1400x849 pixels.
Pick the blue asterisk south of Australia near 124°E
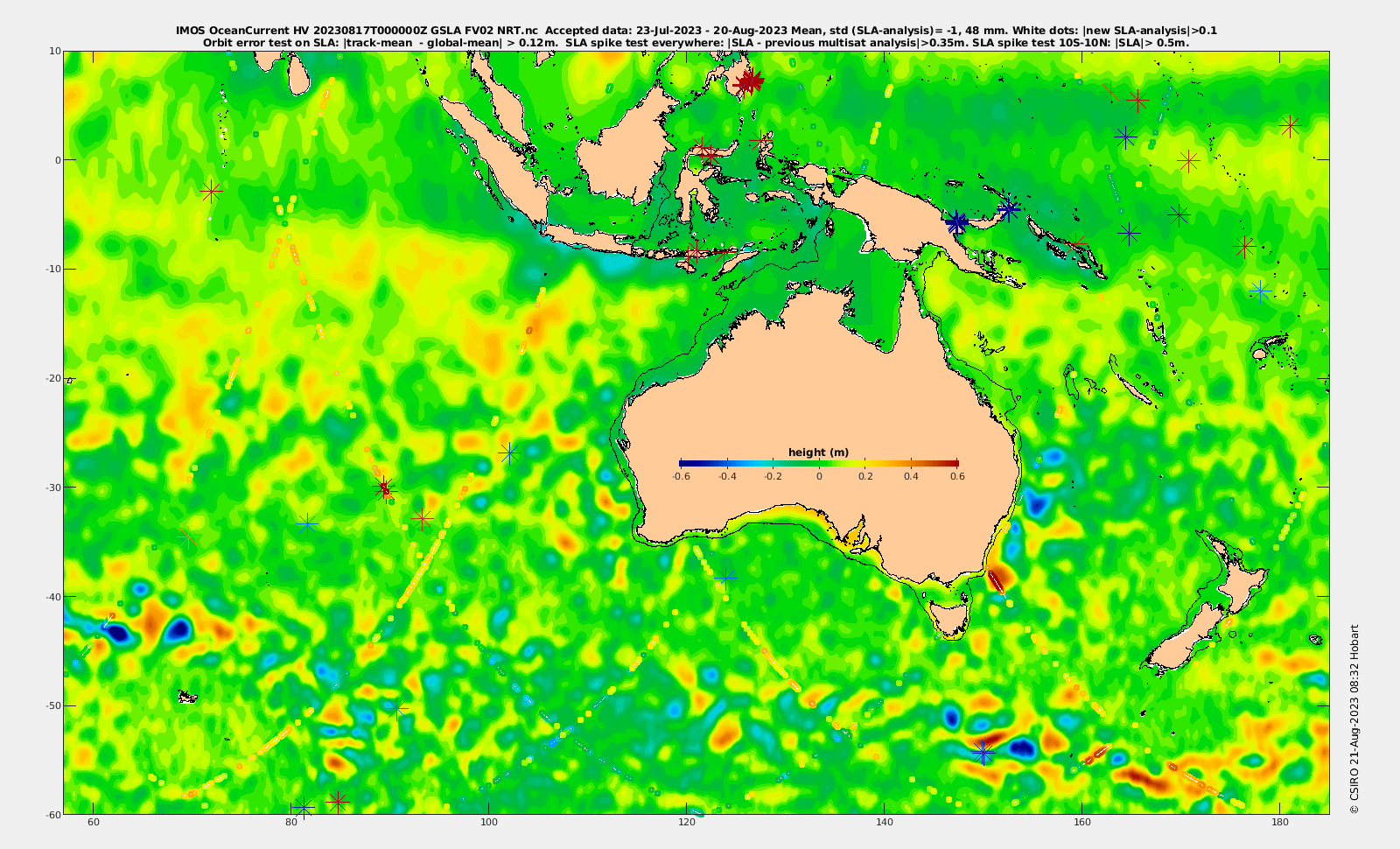[726, 577]
